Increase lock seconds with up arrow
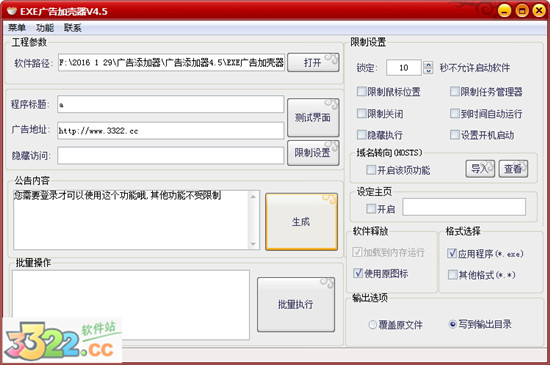This screenshot has width=550, height=365. click(428, 64)
